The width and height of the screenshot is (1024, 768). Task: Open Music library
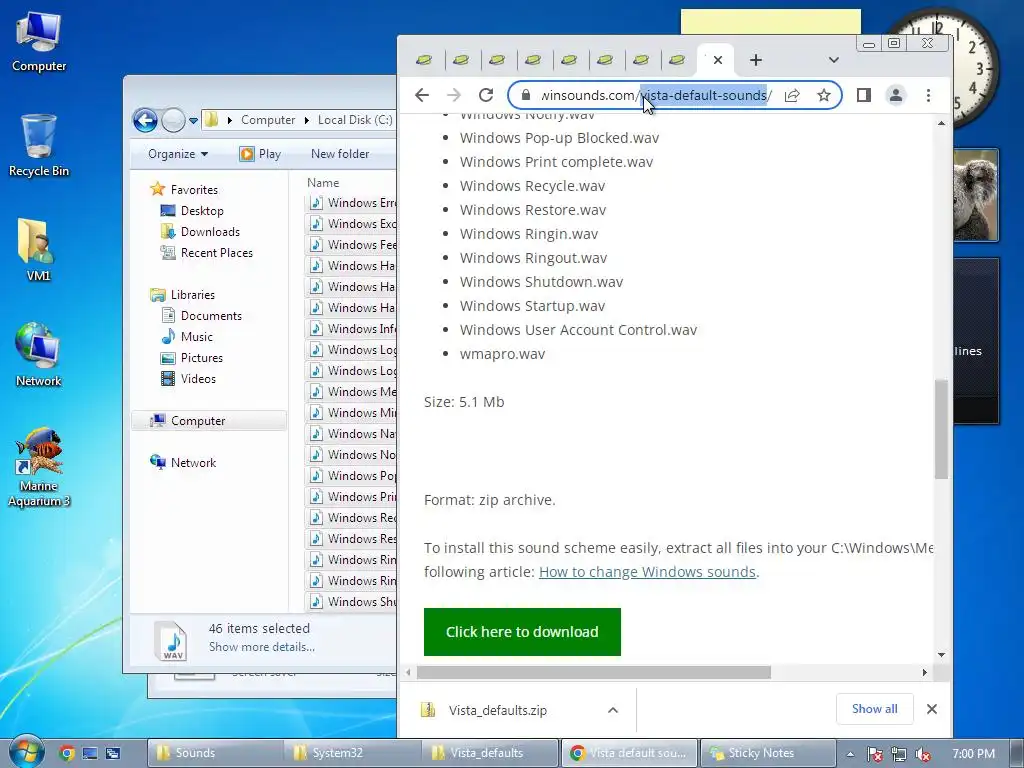(197, 336)
